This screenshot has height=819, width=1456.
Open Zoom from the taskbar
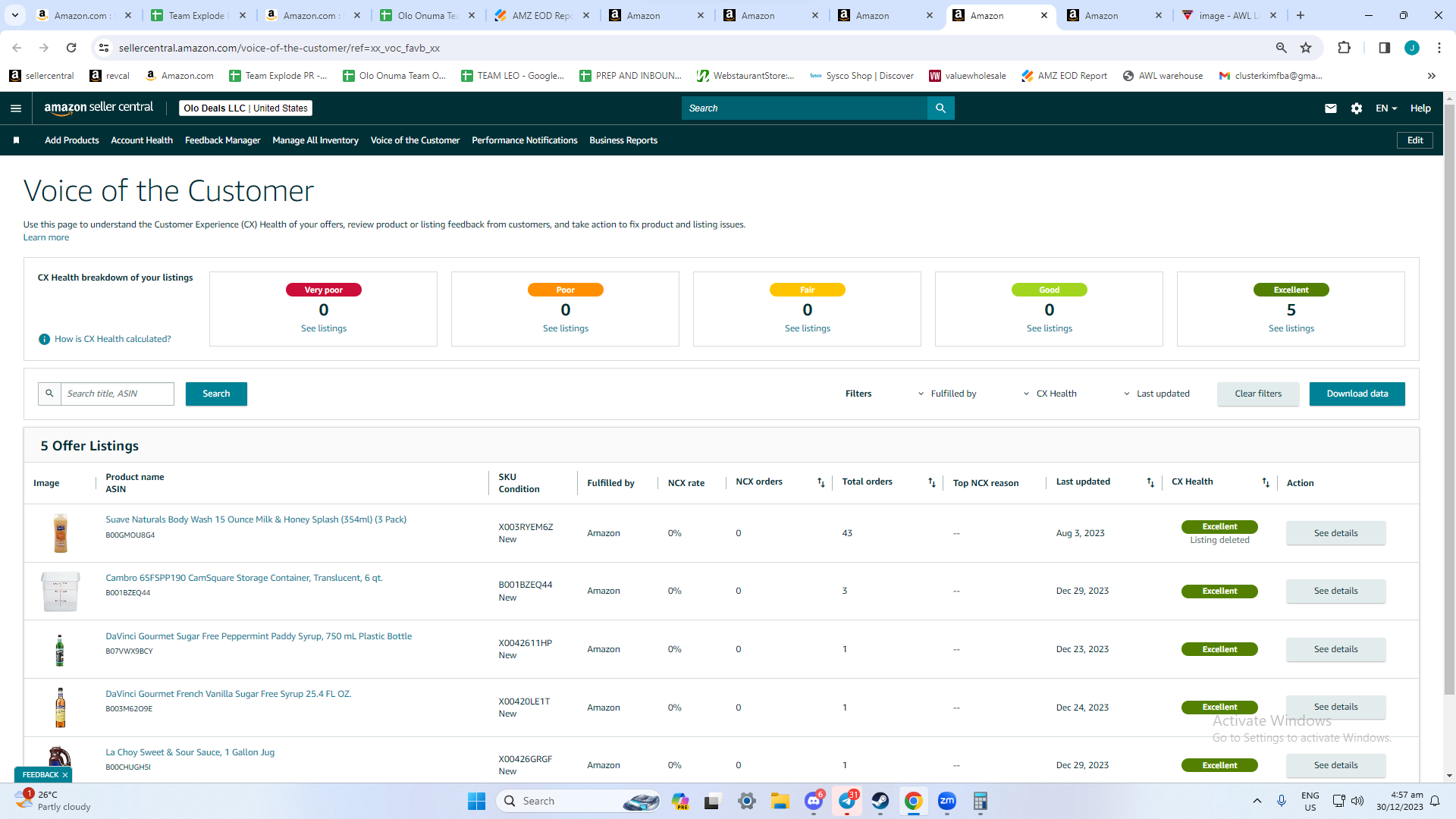[x=947, y=801]
